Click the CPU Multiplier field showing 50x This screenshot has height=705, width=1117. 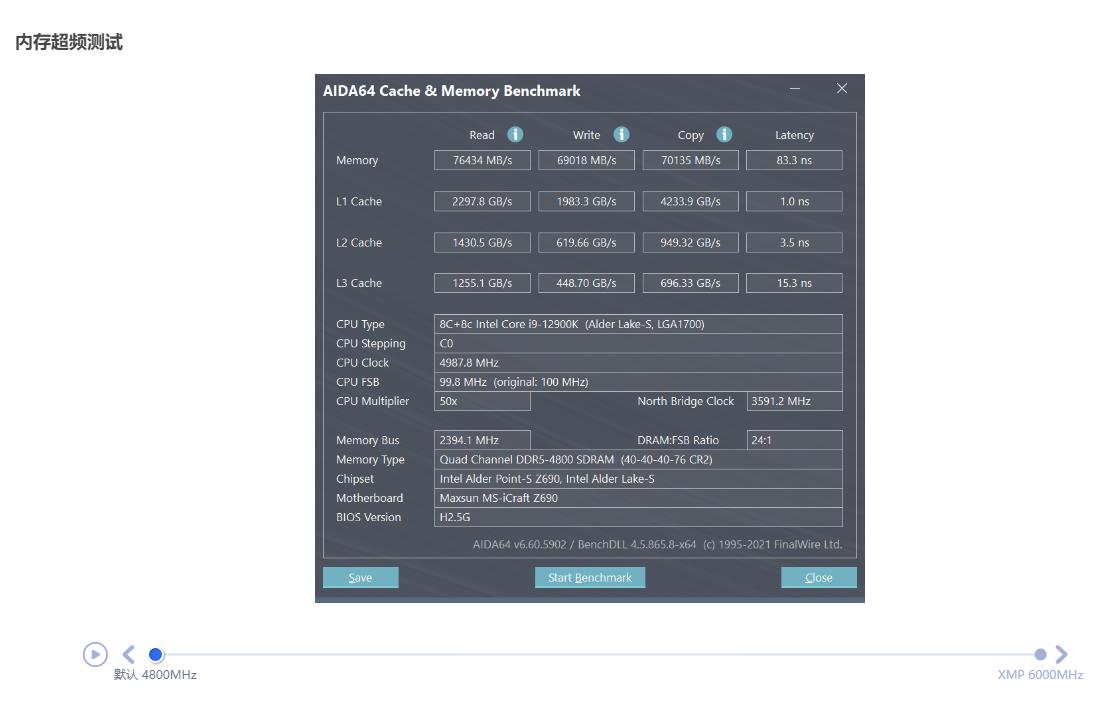tap(482, 400)
